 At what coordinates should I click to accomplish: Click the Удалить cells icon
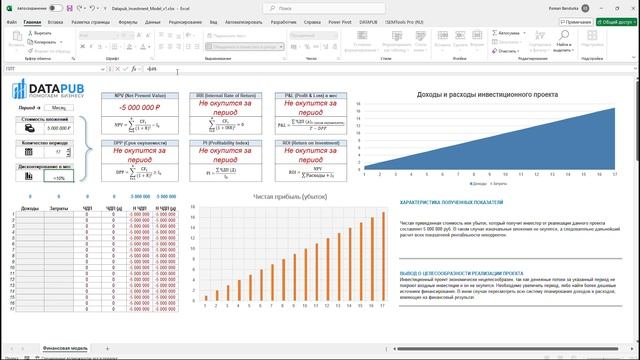pos(460,36)
